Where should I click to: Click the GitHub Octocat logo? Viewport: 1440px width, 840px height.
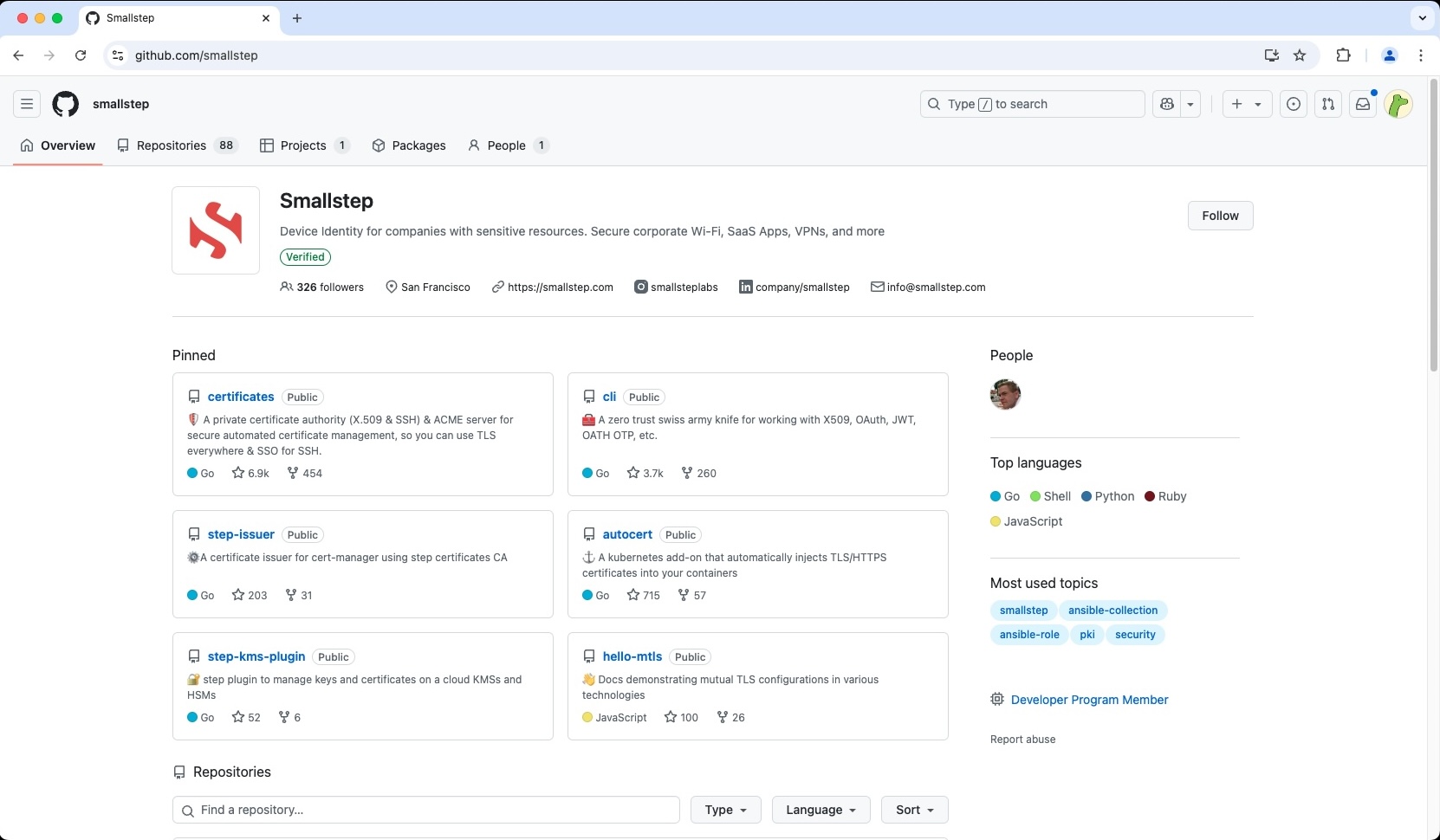65,104
